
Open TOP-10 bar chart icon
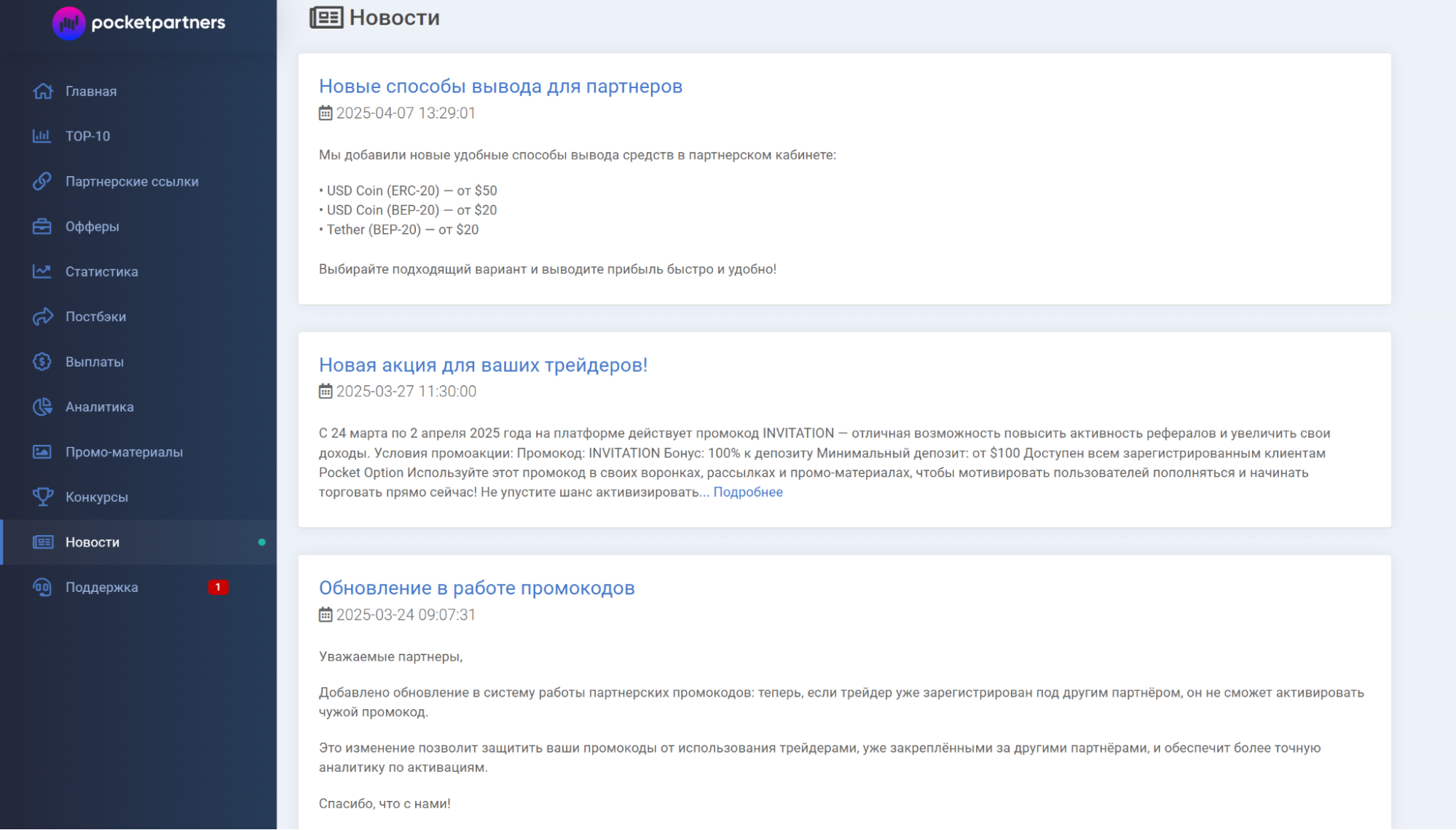pos(42,136)
